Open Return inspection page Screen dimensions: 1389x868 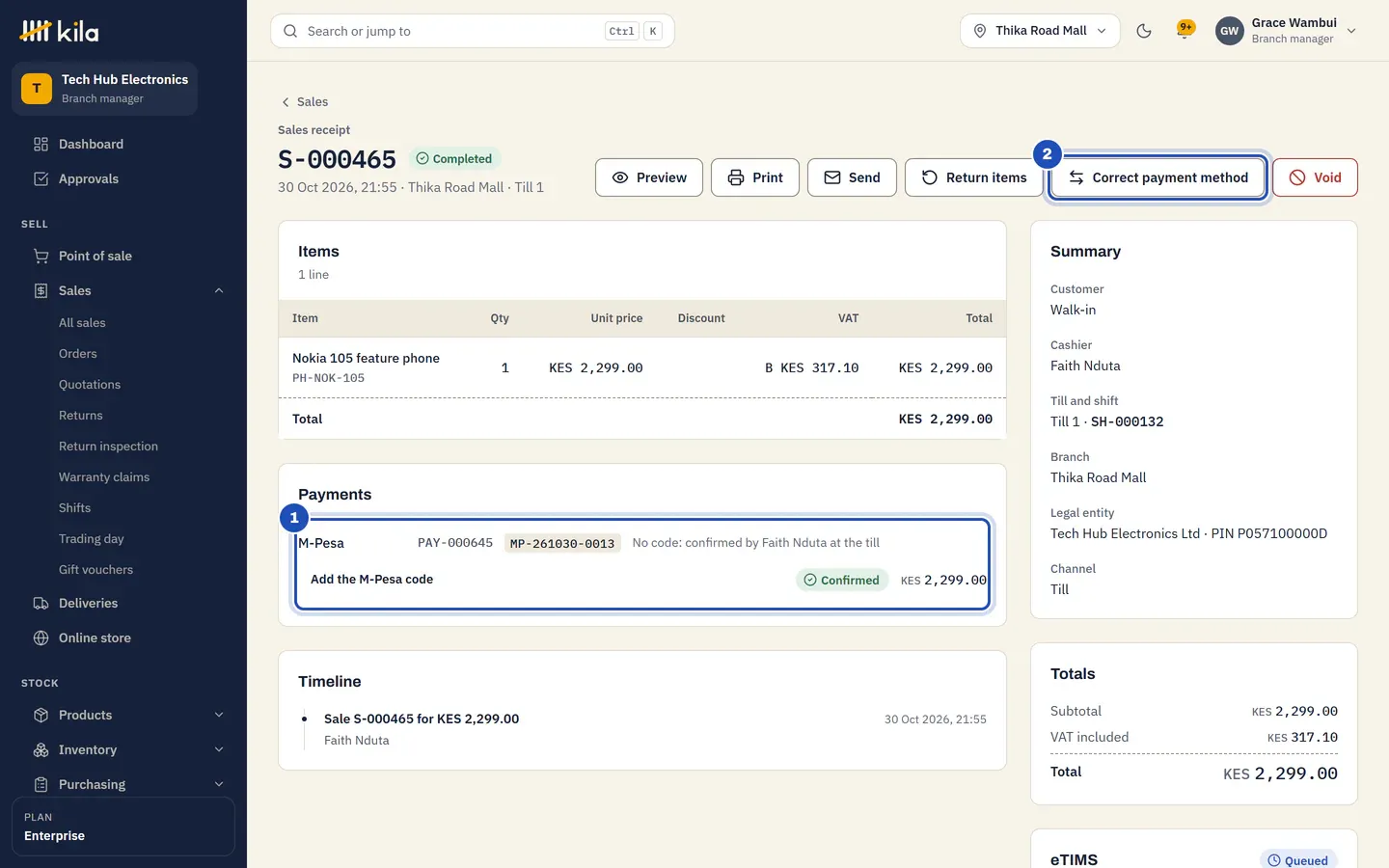pyautogui.click(x=108, y=447)
